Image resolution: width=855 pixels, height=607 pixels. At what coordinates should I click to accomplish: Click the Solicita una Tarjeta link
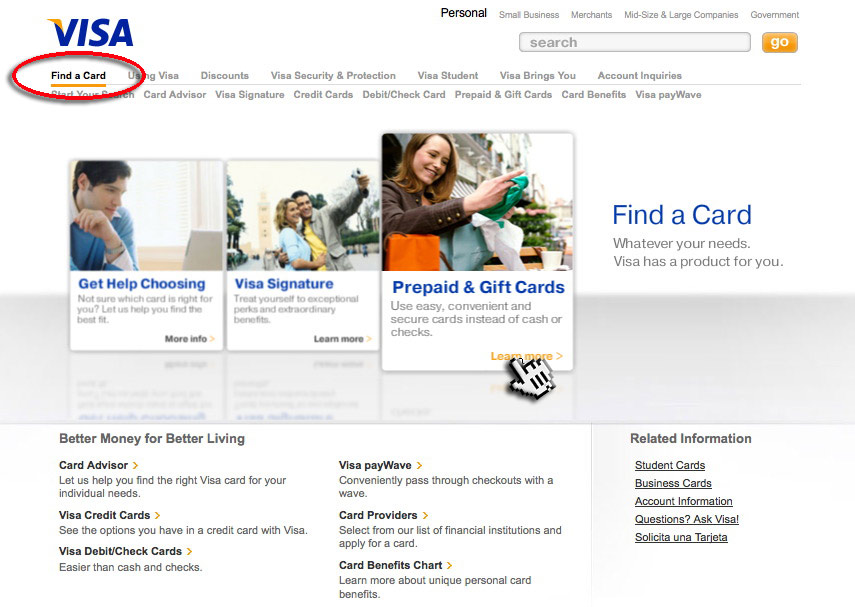pyautogui.click(x=681, y=537)
